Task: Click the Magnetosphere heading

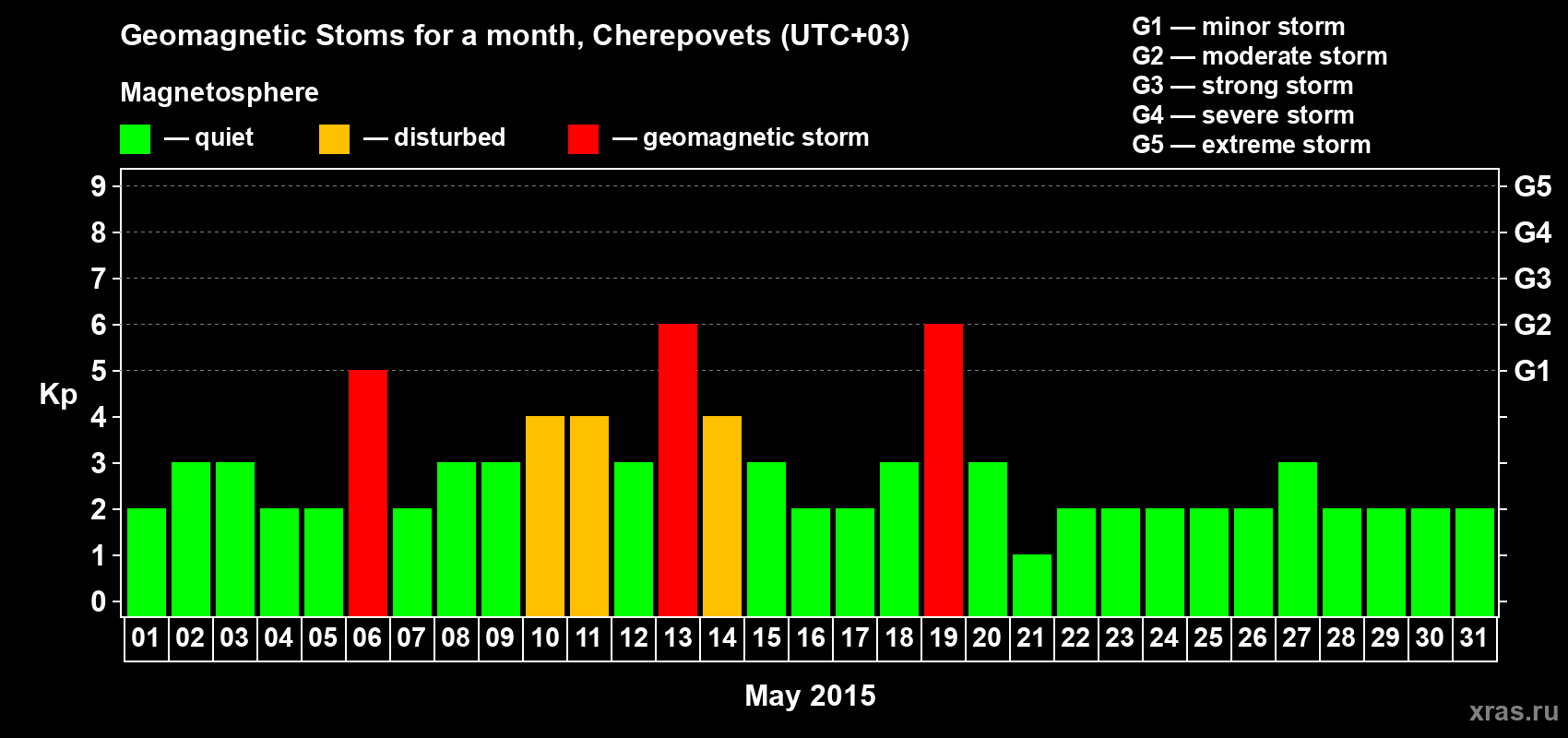Action: 220,93
